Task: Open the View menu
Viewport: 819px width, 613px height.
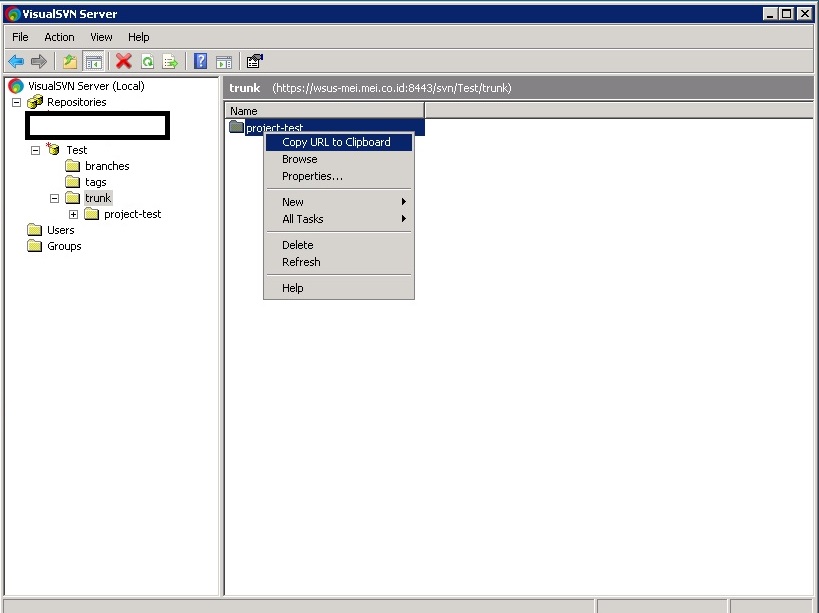Action: point(101,37)
